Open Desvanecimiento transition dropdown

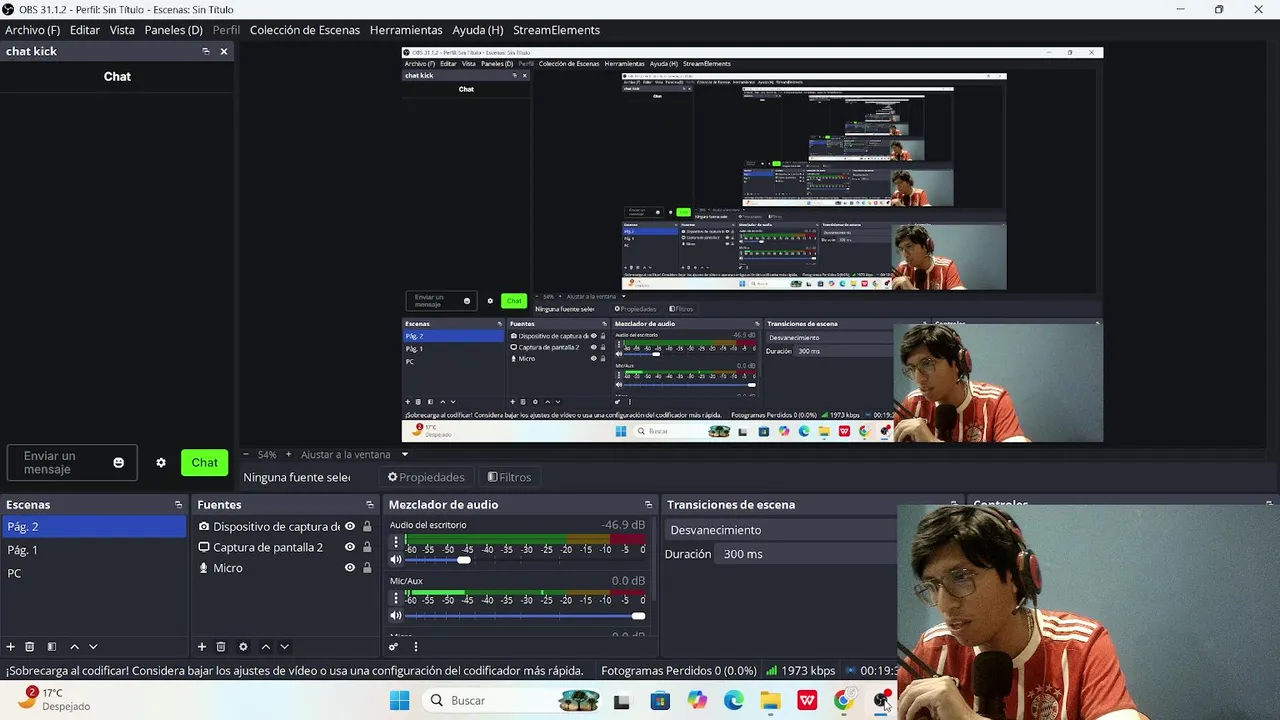780,530
